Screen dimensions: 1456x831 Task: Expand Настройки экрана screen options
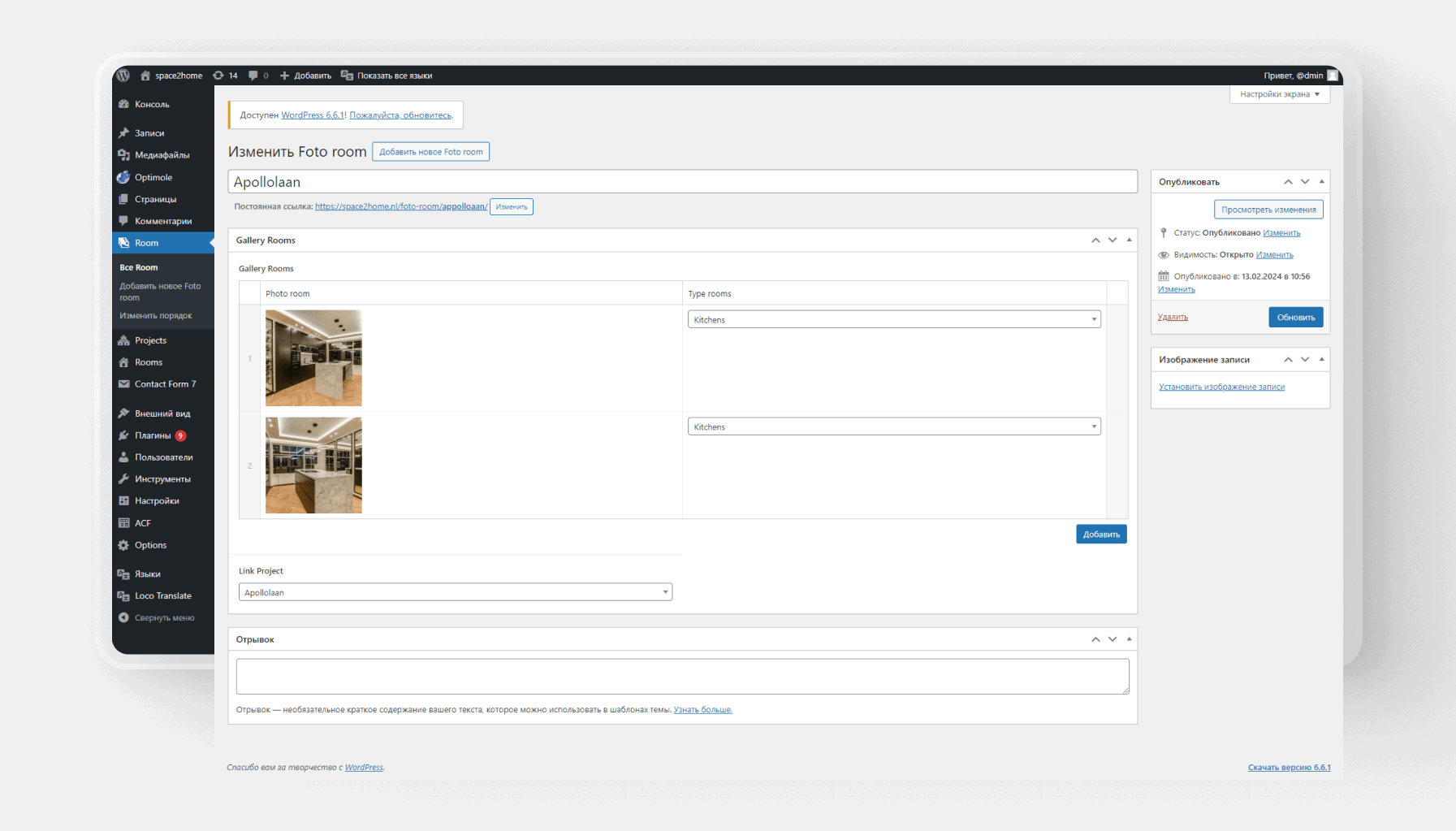1280,94
